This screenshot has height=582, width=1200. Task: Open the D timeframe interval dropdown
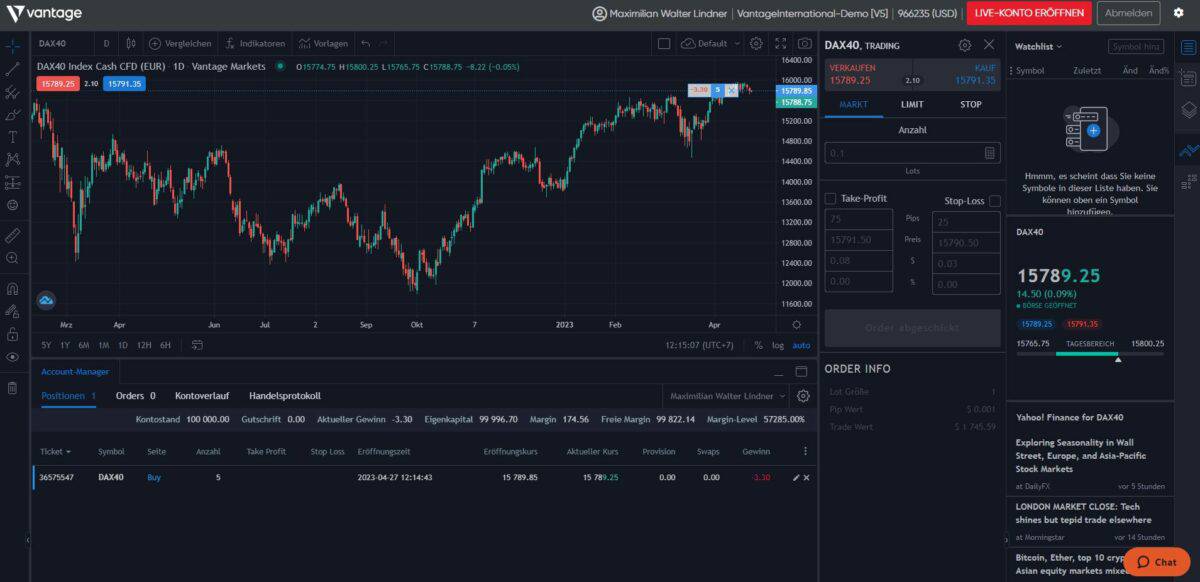click(x=104, y=44)
